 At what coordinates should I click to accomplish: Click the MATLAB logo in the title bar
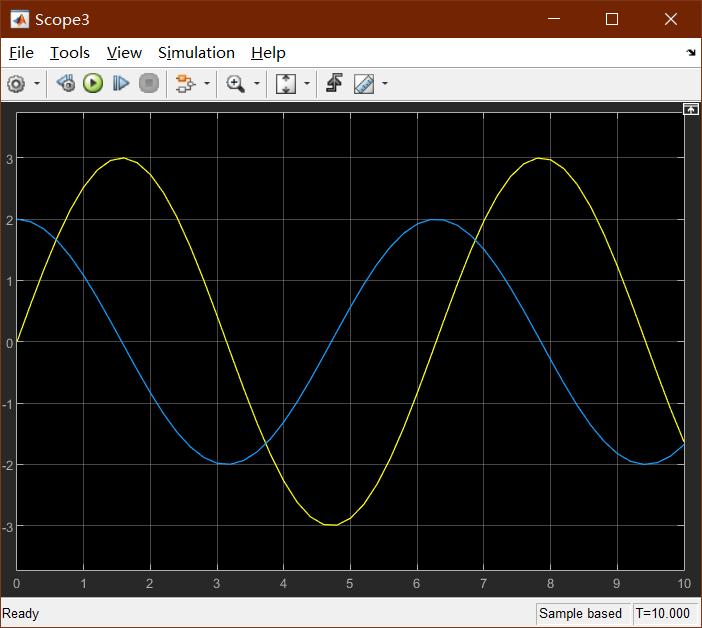[19, 19]
